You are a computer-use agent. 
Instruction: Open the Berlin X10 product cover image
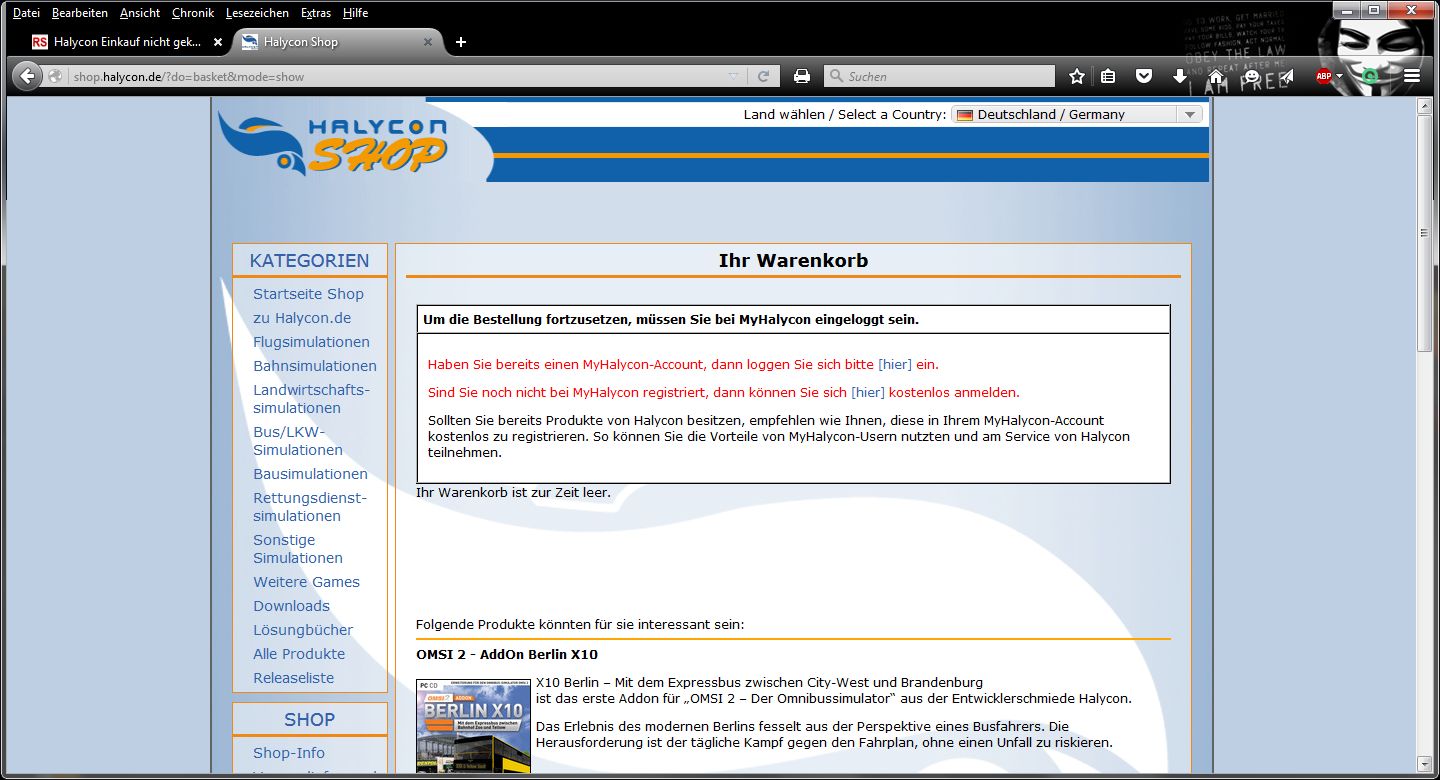point(473,727)
